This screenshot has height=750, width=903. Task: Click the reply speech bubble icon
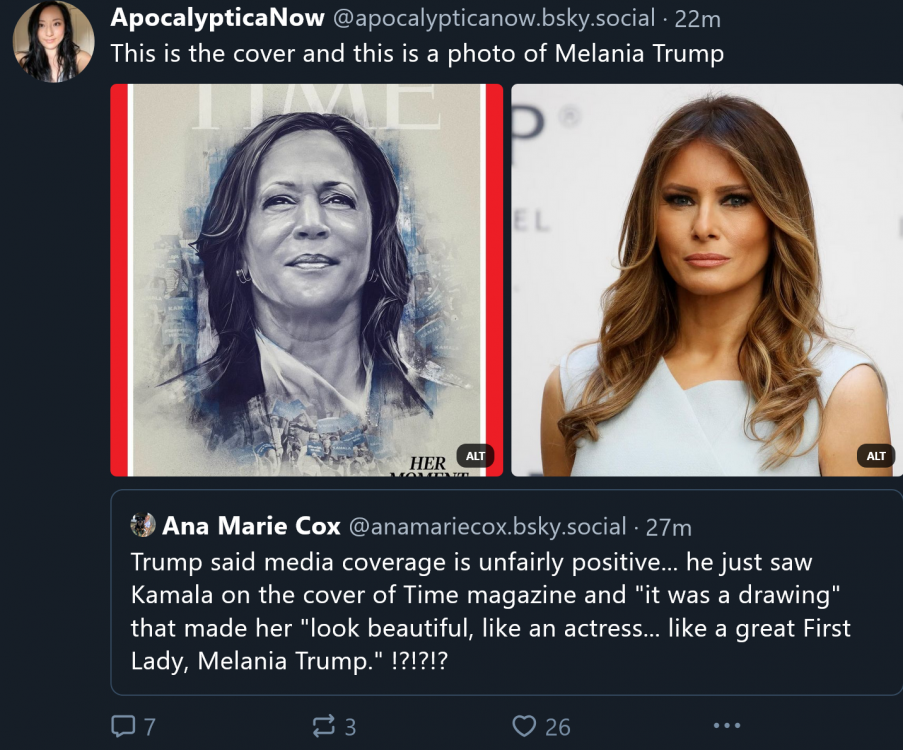click(122, 726)
